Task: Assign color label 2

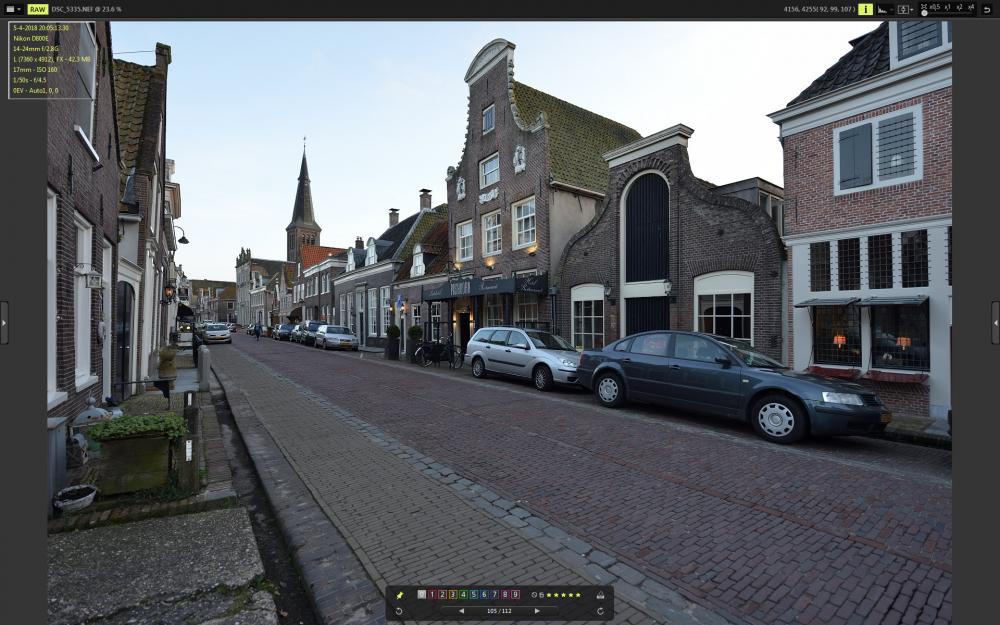Action: pyautogui.click(x=443, y=594)
